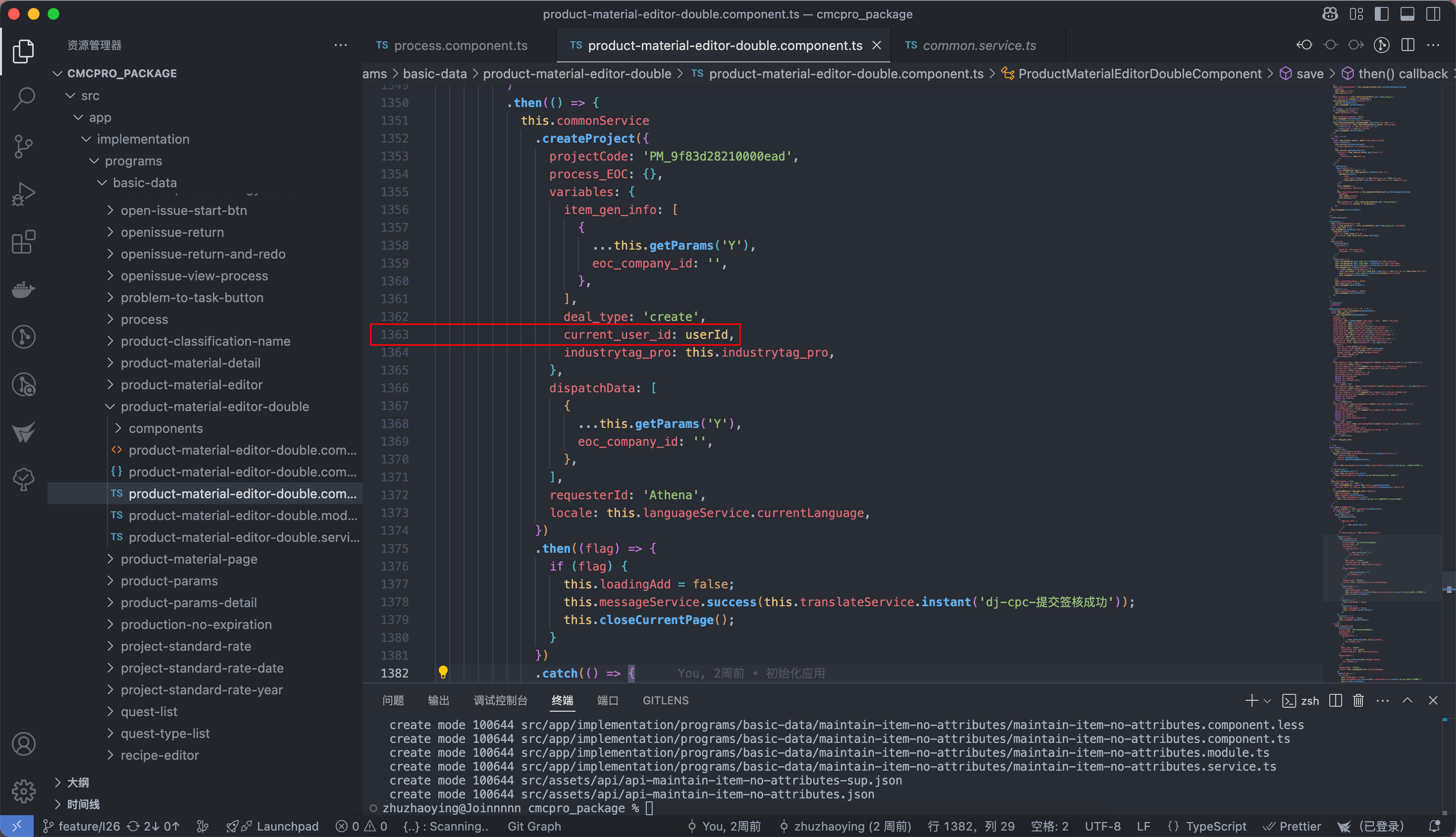Open Explorer views and more actions menu
The image size is (1456, 837).
pos(341,45)
